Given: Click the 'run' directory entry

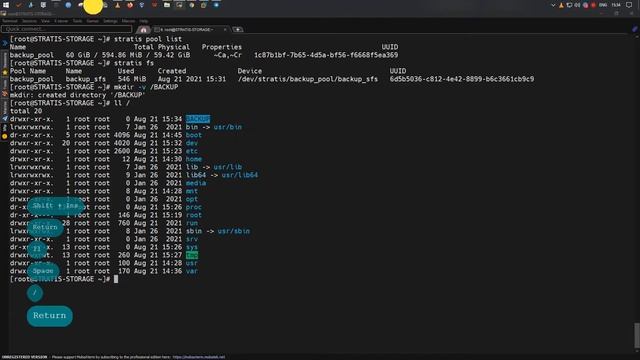Looking at the screenshot, I should pos(191,223).
